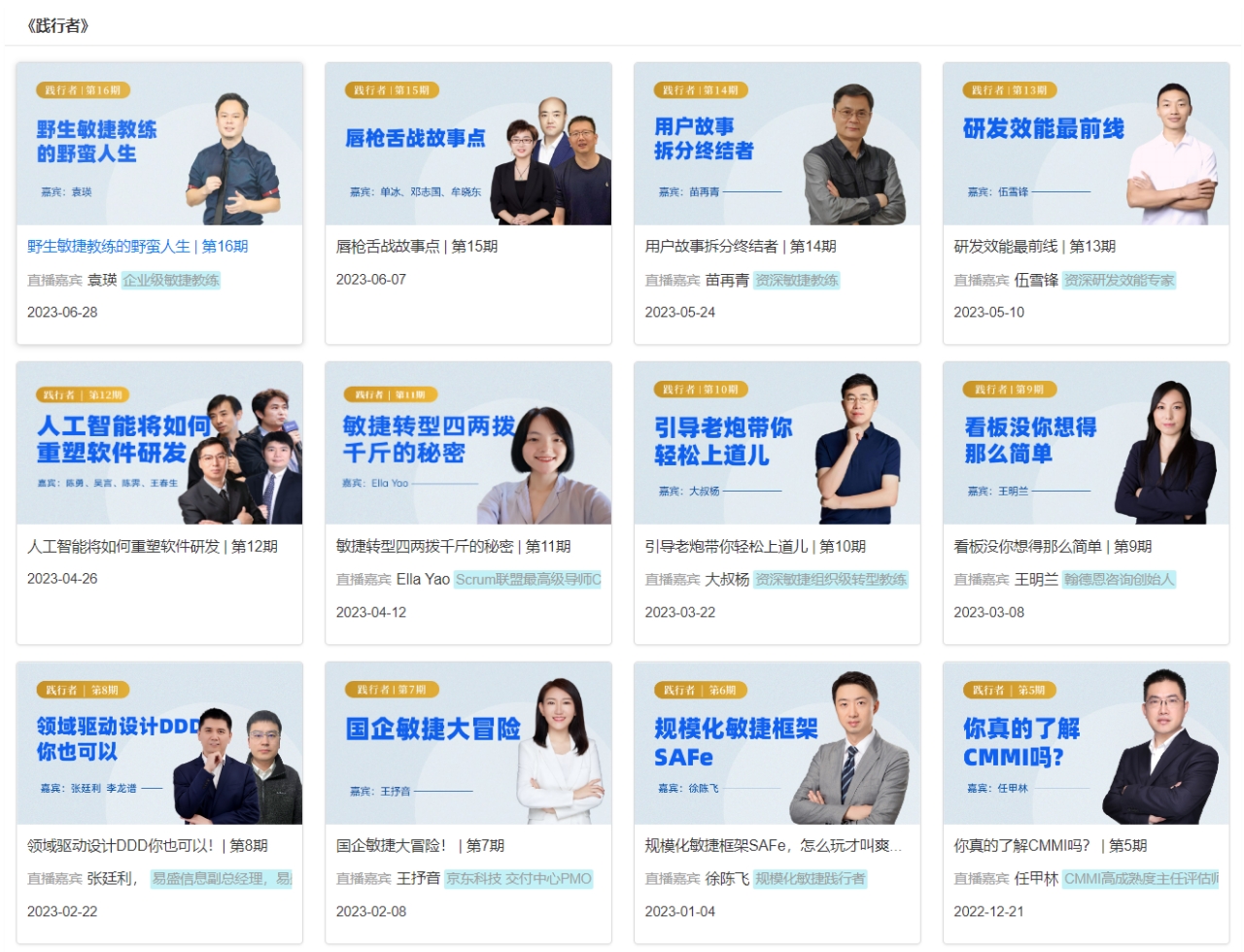Image resolution: width=1244 pixels, height=952 pixels.
Task: Click the Scrum联盟最高级导师 tag for Ella Yao
Action: 528,580
